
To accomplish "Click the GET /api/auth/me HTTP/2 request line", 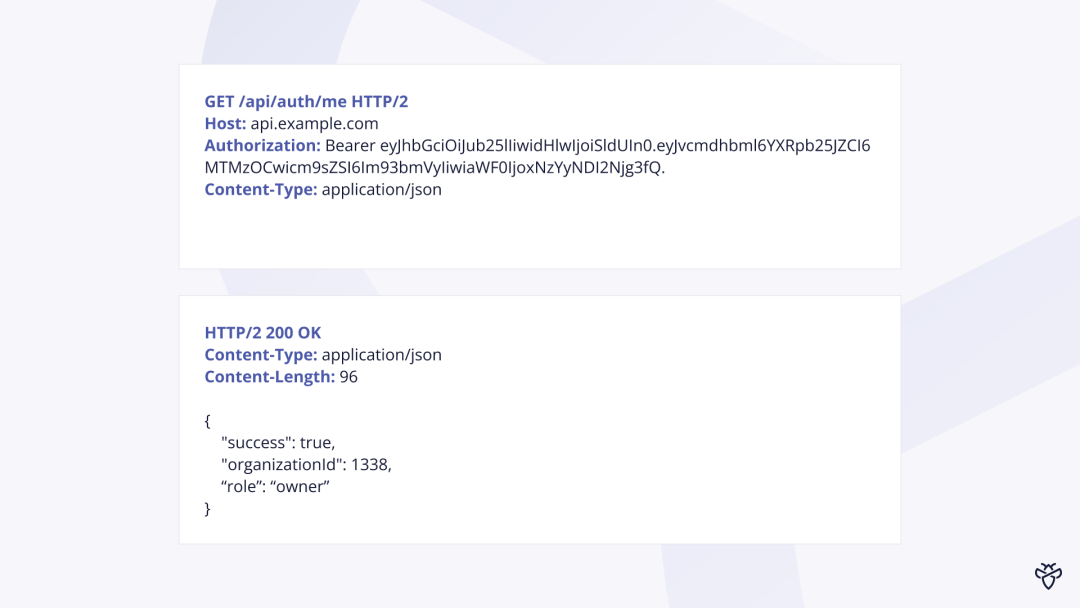I will 306,101.
